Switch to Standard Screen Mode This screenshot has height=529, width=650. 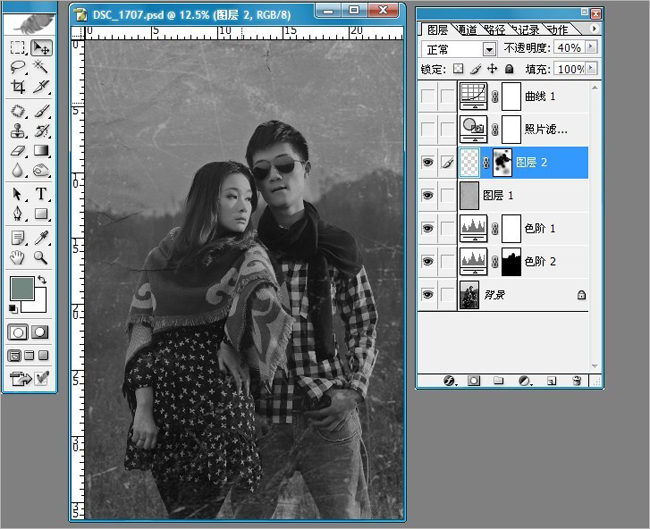(15, 356)
